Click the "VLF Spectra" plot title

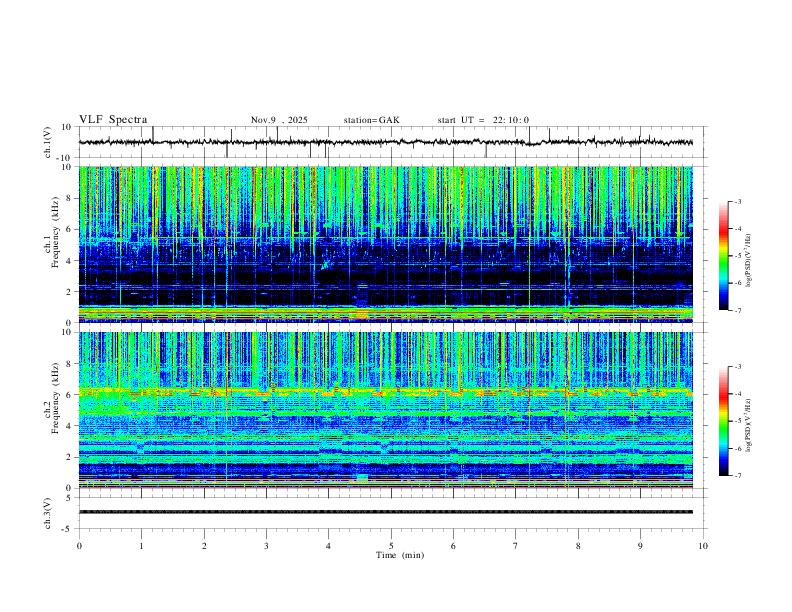tap(113, 120)
